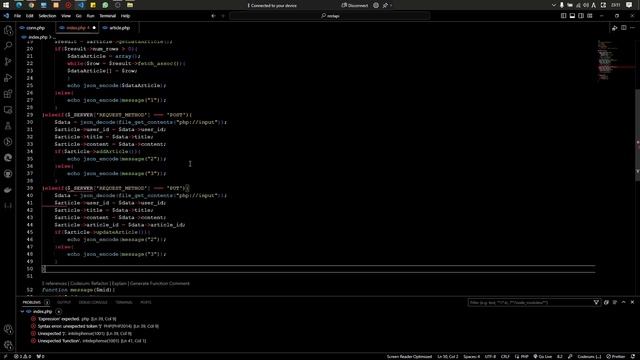Open the command center search box
The height and width of the screenshot is (360, 640).
click(329, 16)
